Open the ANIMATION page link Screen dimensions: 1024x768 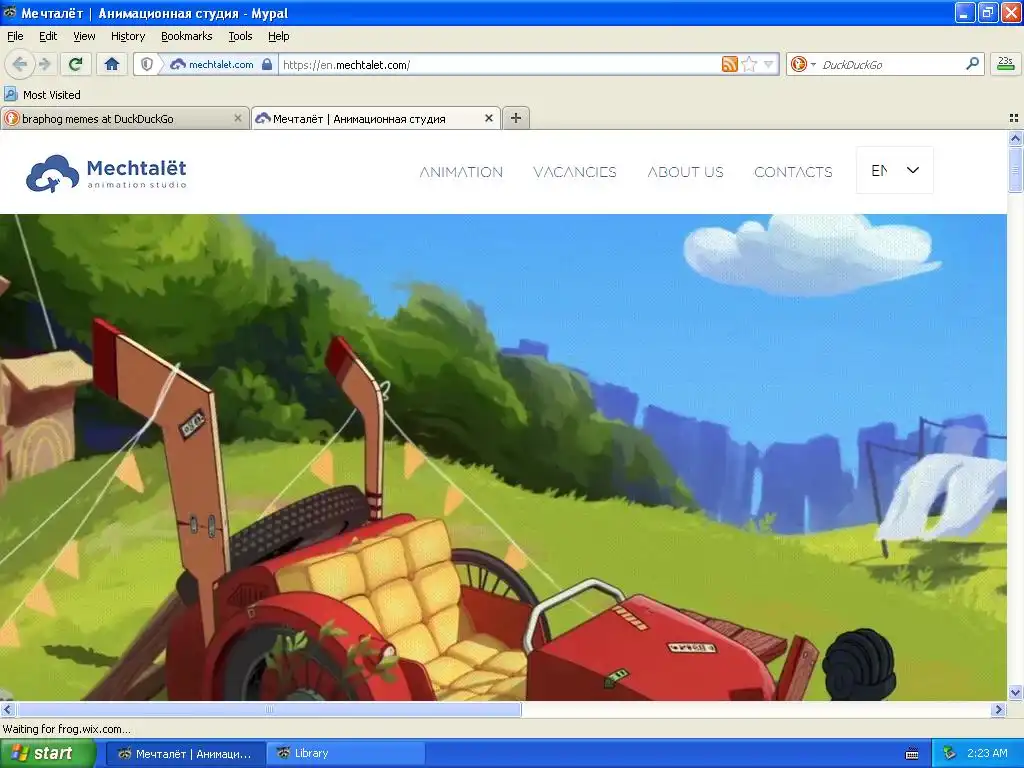click(461, 172)
